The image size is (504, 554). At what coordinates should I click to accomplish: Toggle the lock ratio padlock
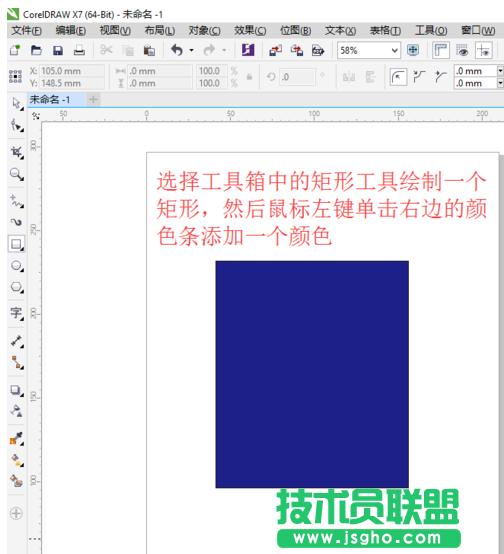250,77
